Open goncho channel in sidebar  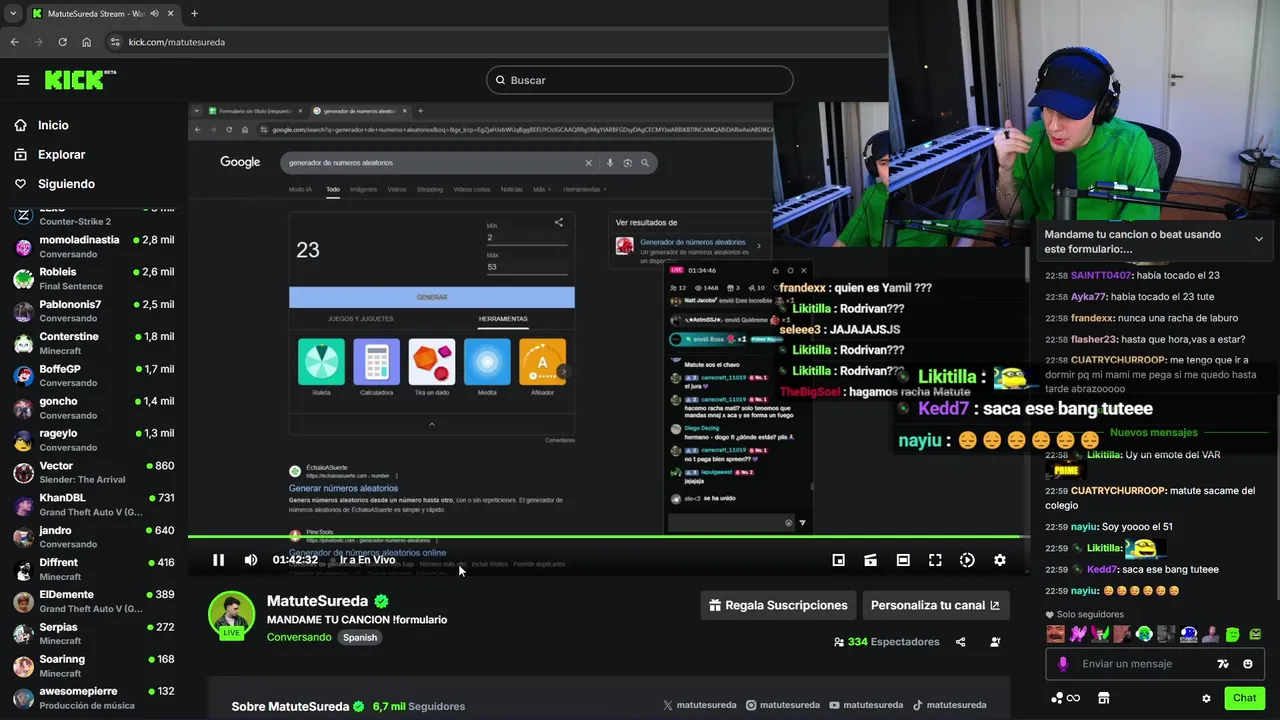pos(92,408)
